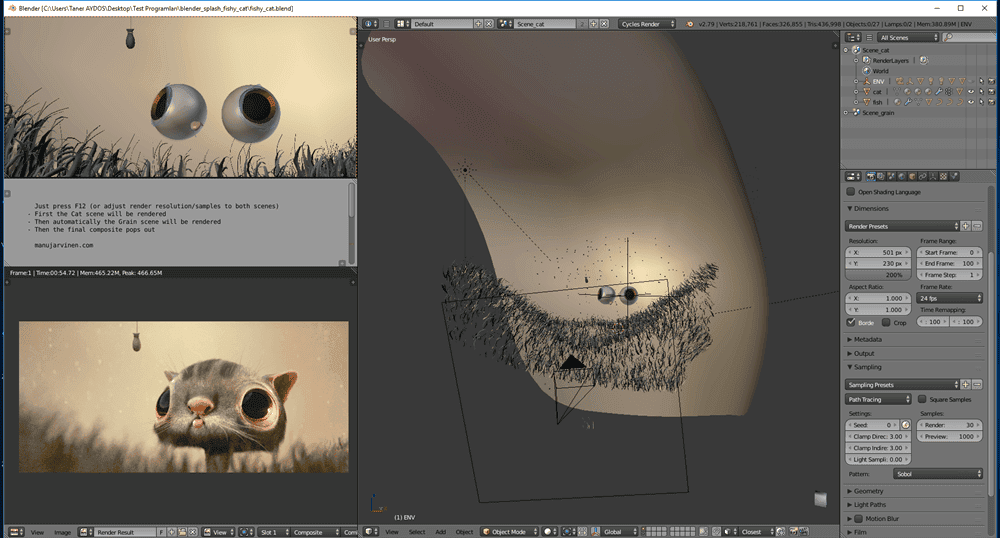
Task: Open the Image menu in image editor
Action: pyautogui.click(x=62, y=532)
